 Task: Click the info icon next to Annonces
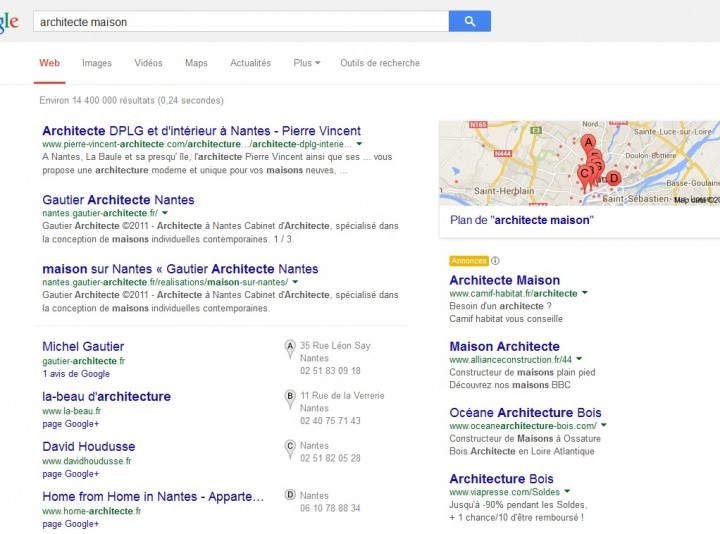(x=495, y=261)
